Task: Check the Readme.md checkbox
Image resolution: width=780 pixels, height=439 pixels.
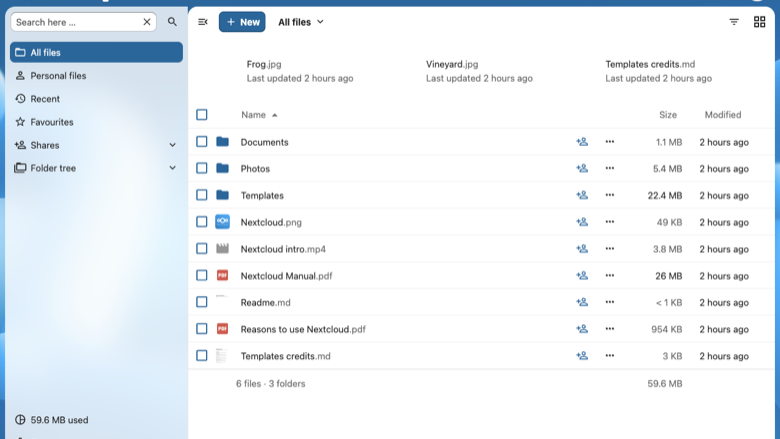Action: [201, 302]
